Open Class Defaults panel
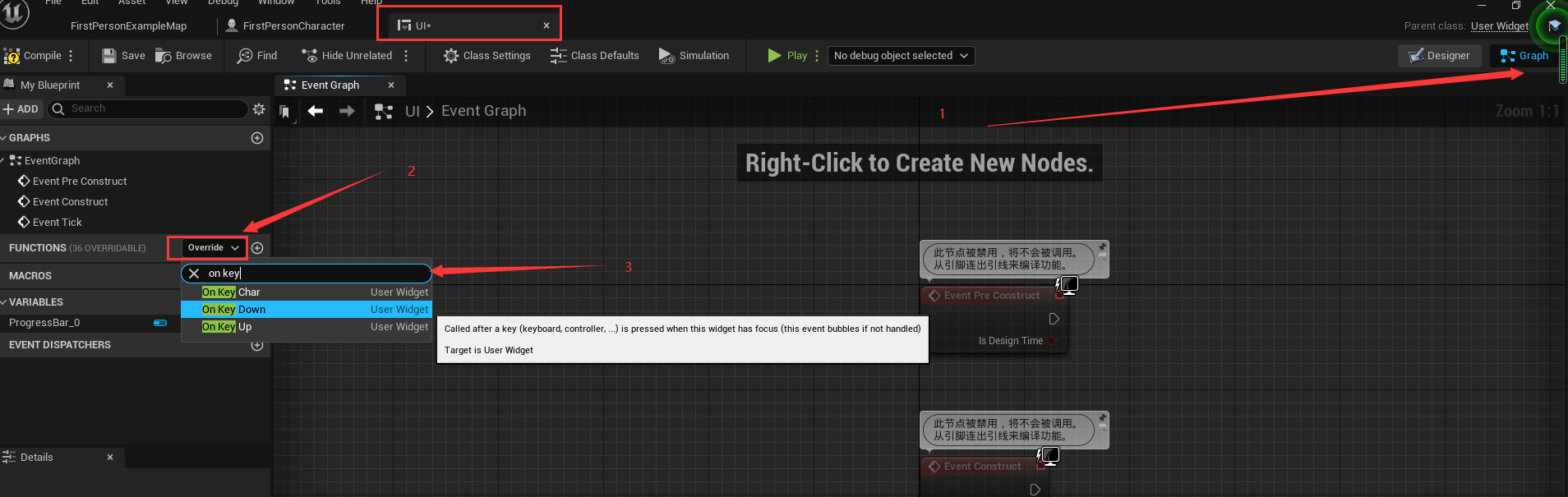Image resolution: width=1568 pixels, height=497 pixels. (x=594, y=56)
